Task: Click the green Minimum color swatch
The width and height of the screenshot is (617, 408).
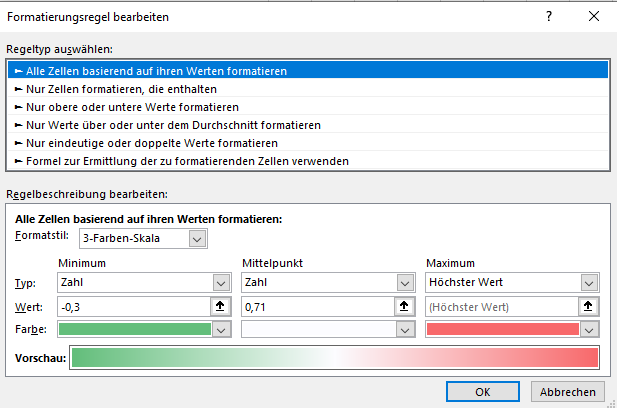Action: pyautogui.click(x=135, y=329)
